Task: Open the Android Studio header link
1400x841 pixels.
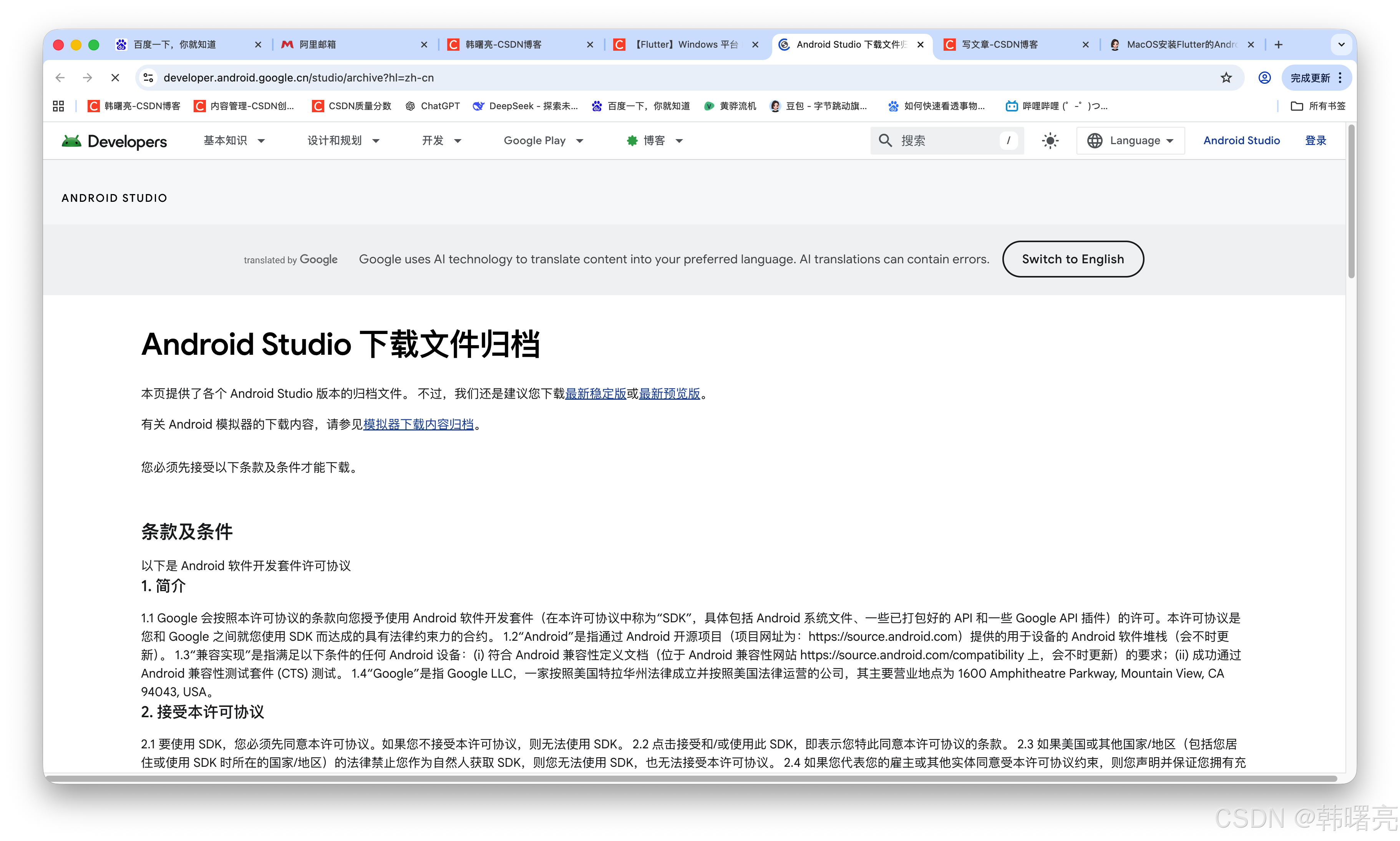Action: click(1241, 141)
